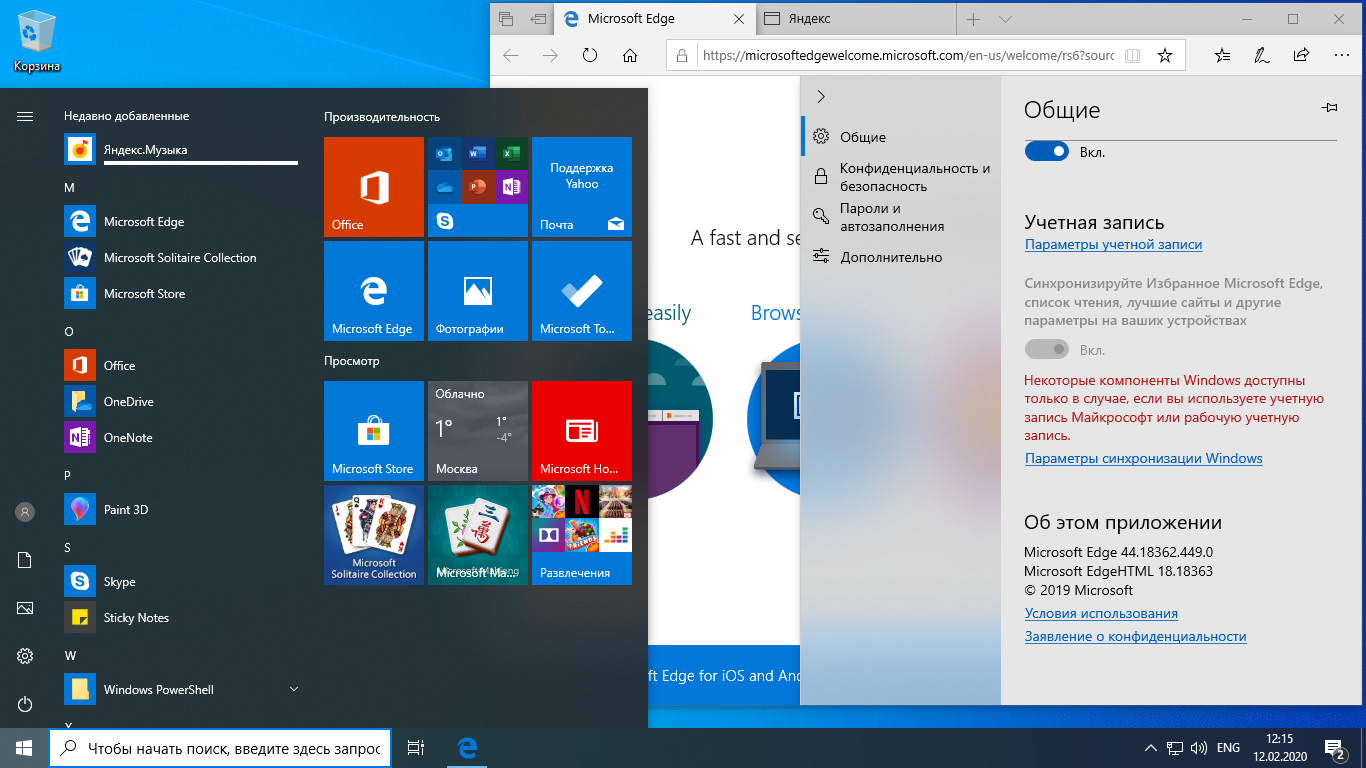Open Edge share icon in toolbar
1366x768 pixels.
pyautogui.click(x=1301, y=56)
